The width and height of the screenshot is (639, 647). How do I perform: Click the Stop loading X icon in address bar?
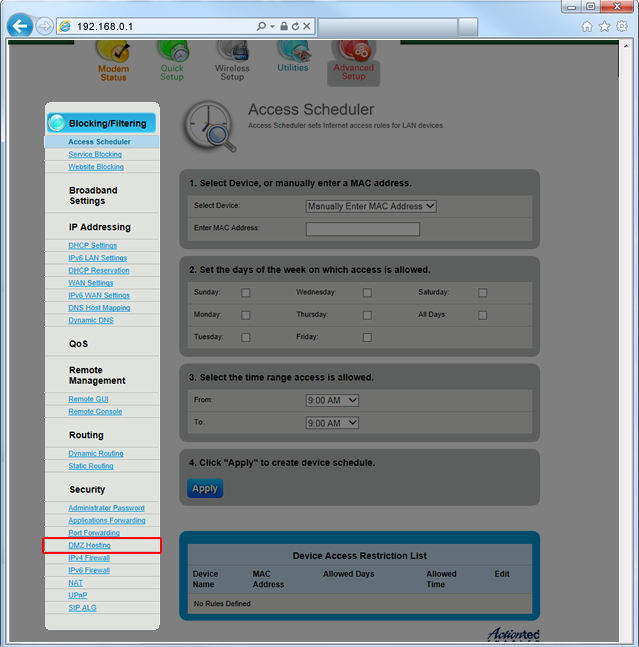pyautogui.click(x=307, y=26)
